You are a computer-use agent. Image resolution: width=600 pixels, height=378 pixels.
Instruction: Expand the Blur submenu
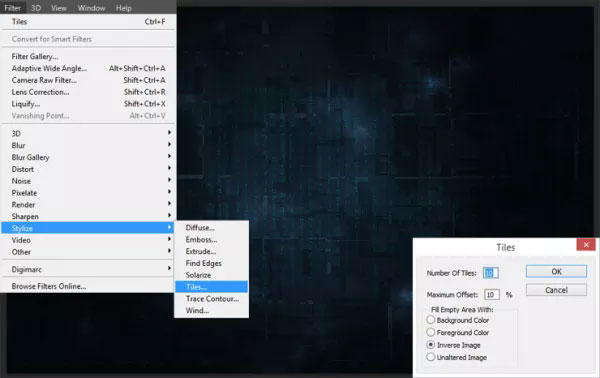click(x=88, y=145)
